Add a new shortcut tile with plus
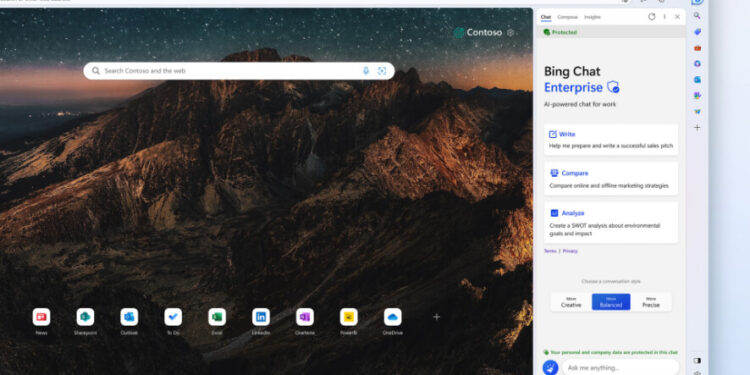Viewport: 750px width, 375px height. pos(436,317)
